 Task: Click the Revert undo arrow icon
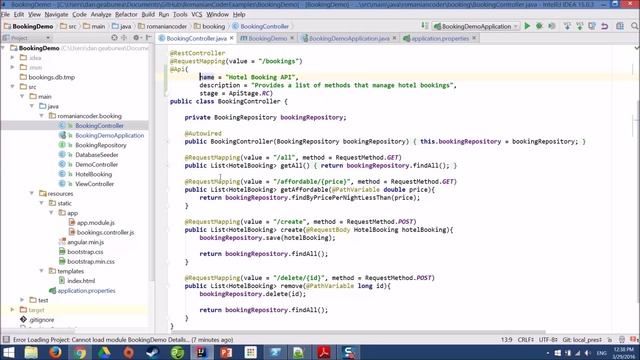(x=604, y=26)
